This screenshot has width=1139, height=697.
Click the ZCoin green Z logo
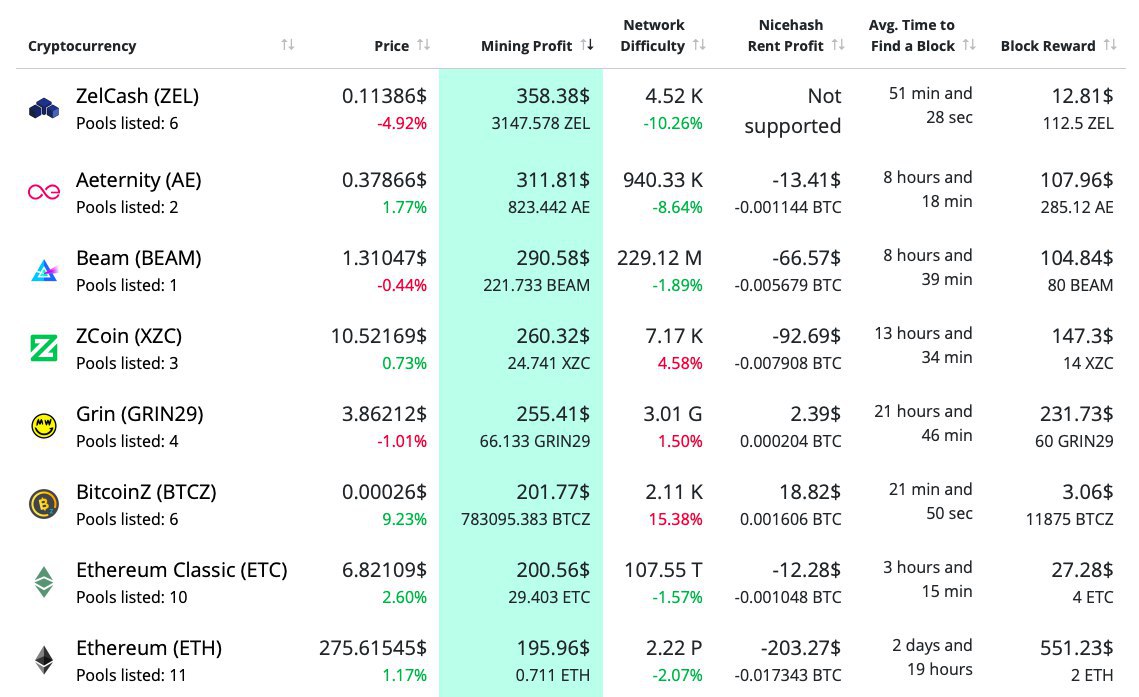click(x=44, y=348)
